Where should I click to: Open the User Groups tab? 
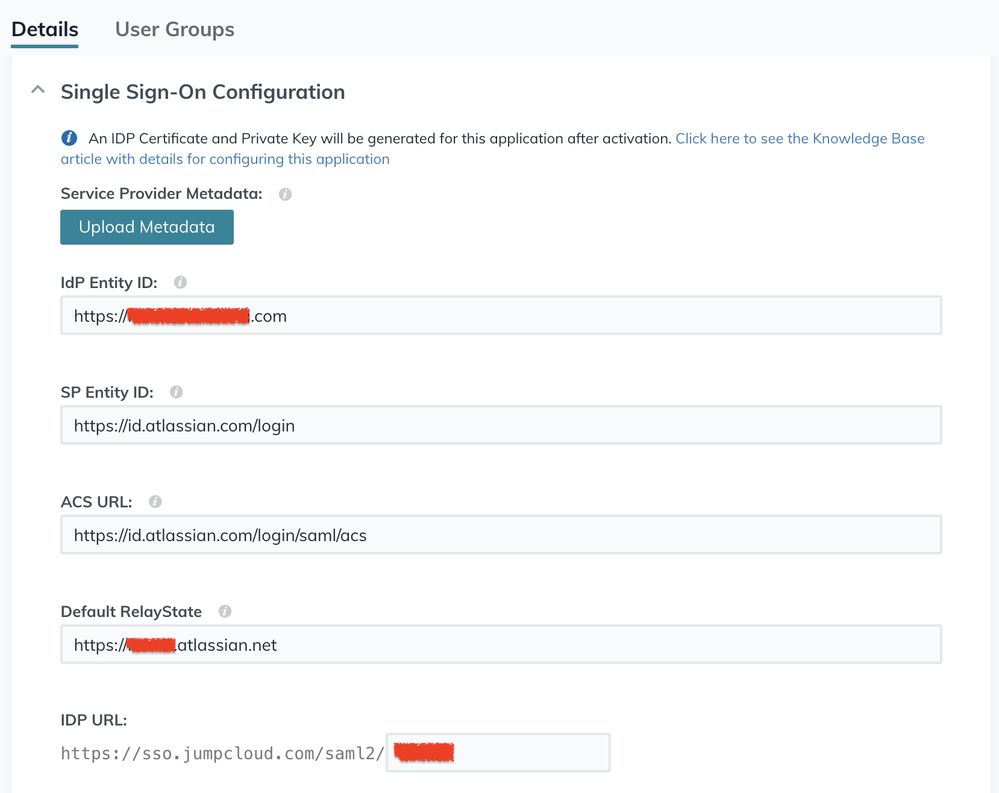(x=175, y=29)
